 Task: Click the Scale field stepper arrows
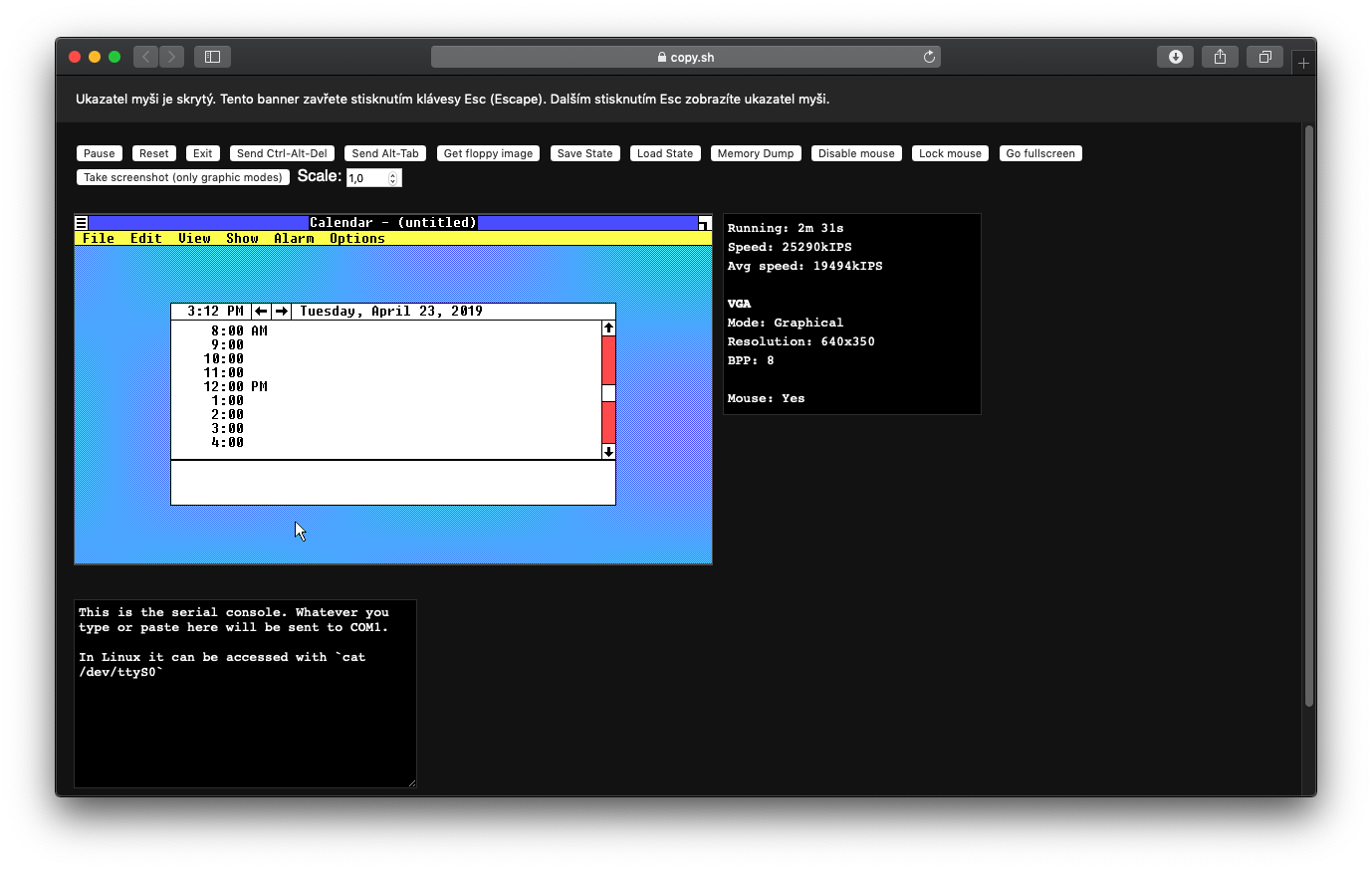(x=393, y=178)
